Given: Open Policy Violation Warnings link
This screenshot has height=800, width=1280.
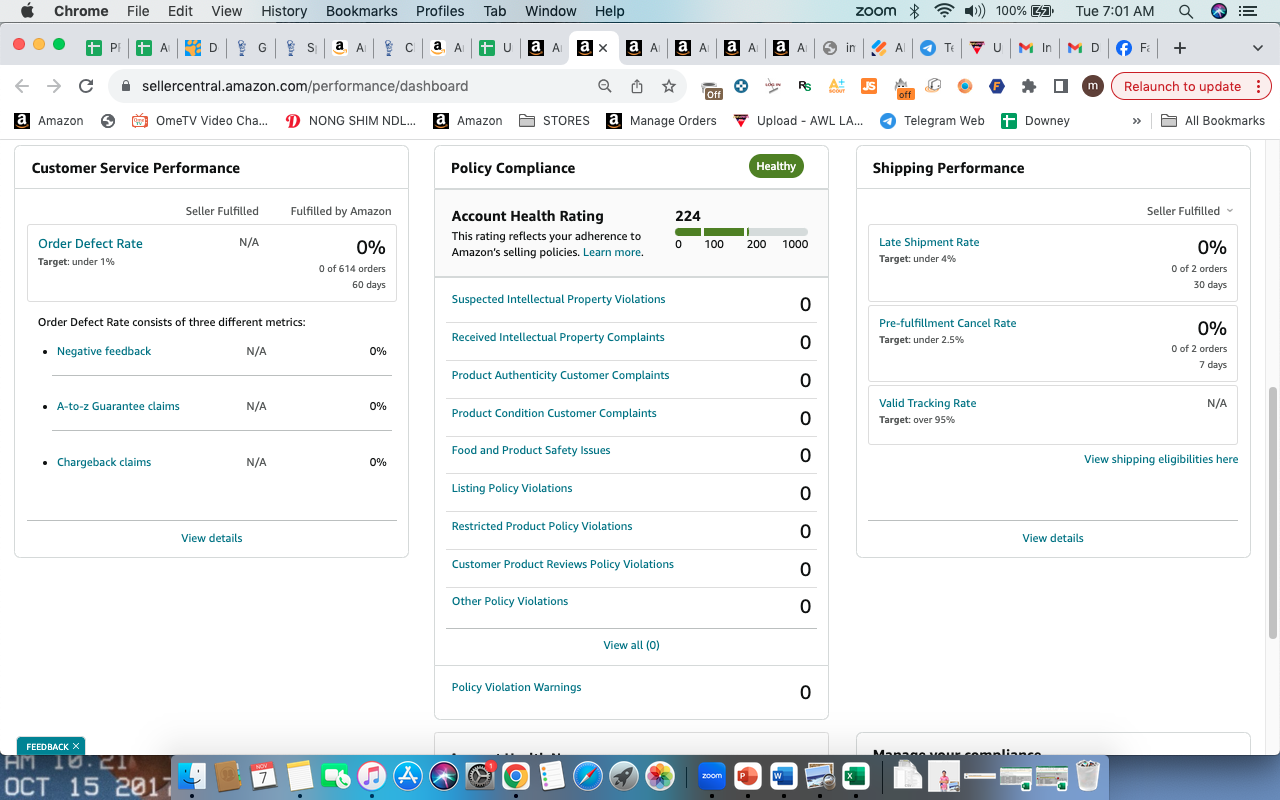Looking at the screenshot, I should pyautogui.click(x=516, y=687).
